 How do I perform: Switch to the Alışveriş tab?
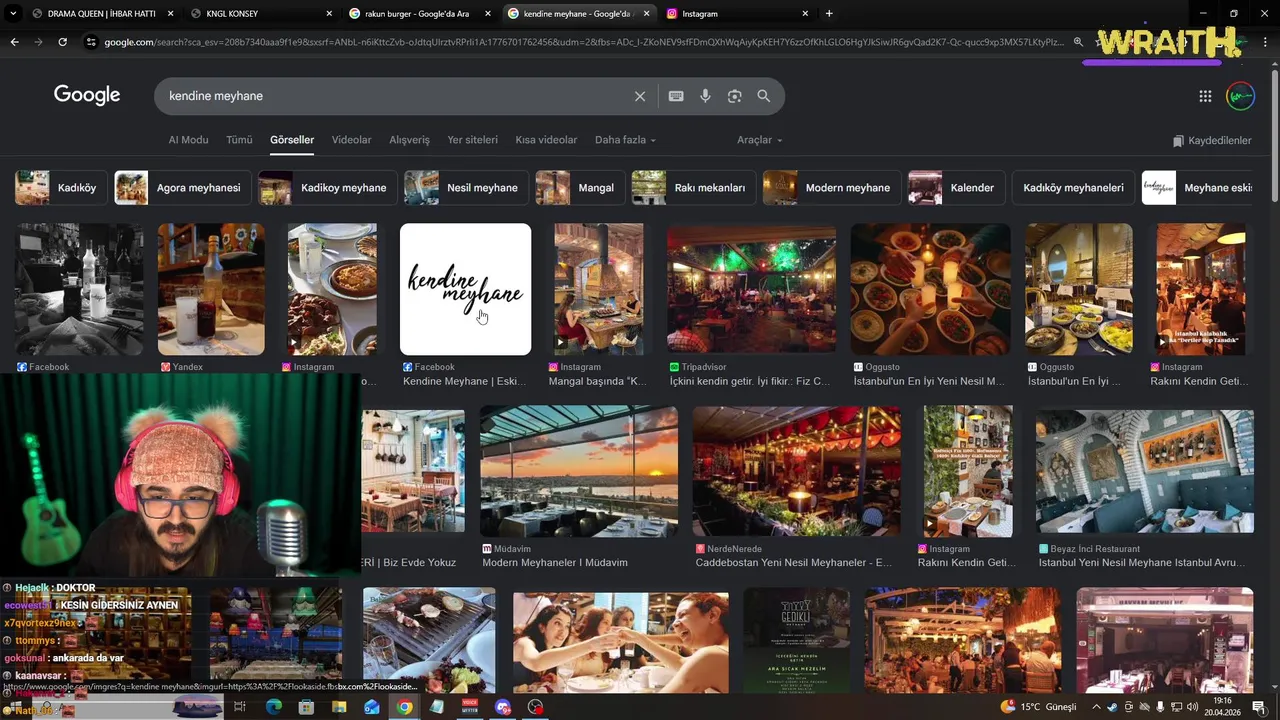pos(409,140)
